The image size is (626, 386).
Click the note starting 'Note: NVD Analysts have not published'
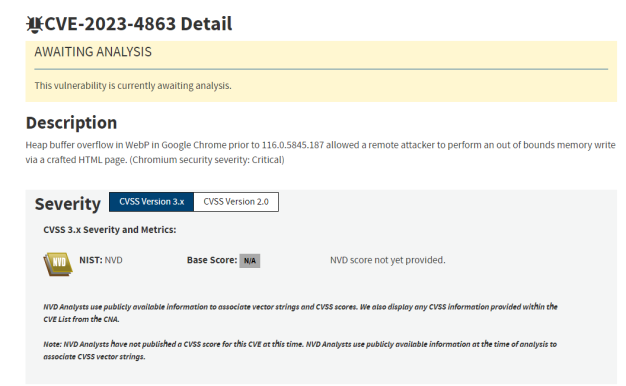click(300, 350)
